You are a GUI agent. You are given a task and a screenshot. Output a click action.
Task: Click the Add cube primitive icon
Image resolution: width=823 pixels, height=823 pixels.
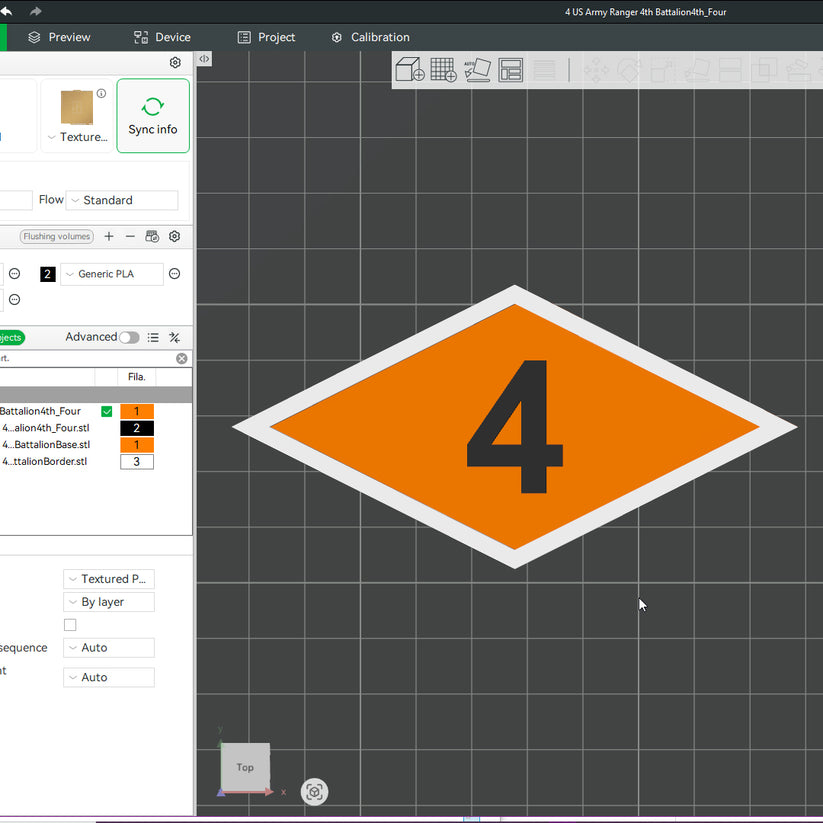(x=409, y=69)
